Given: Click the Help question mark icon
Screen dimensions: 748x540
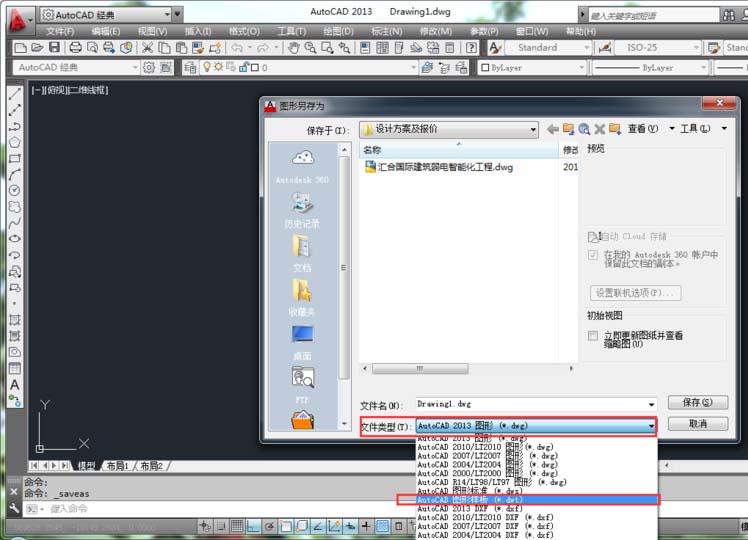Looking at the screenshot, I should click(x=471, y=48).
